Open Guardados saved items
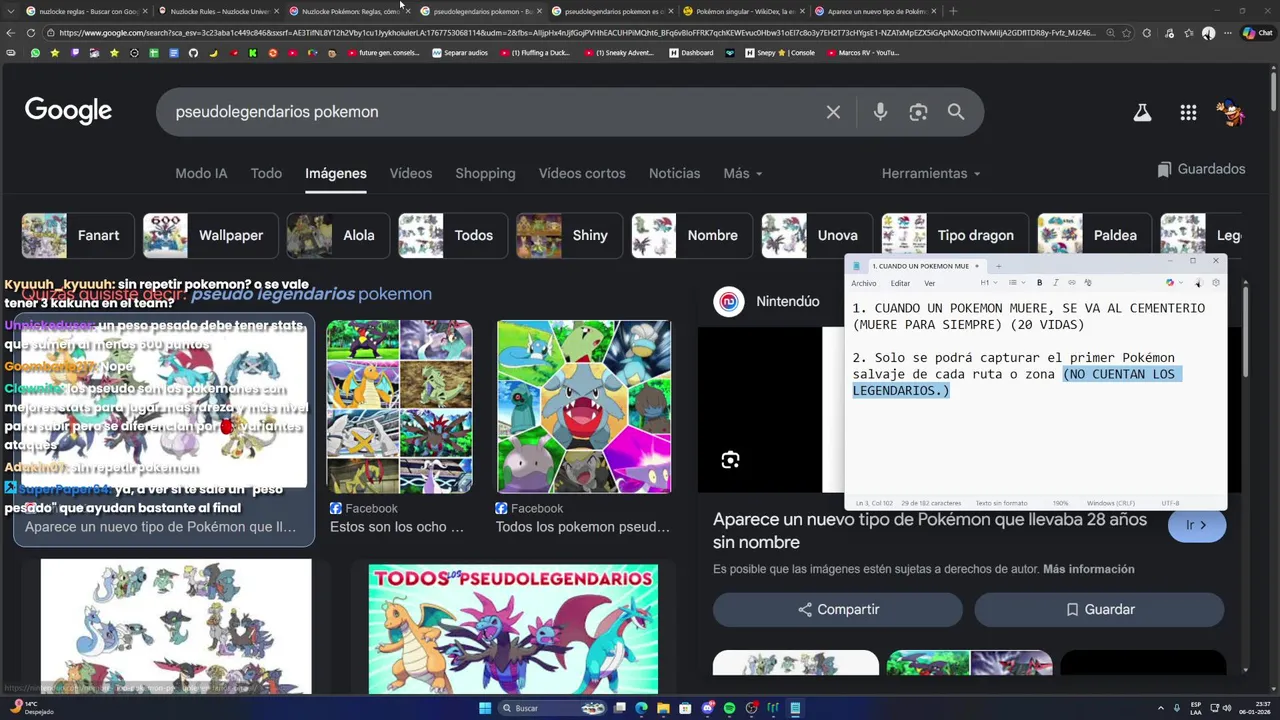1280x720 pixels. pos(1201,169)
